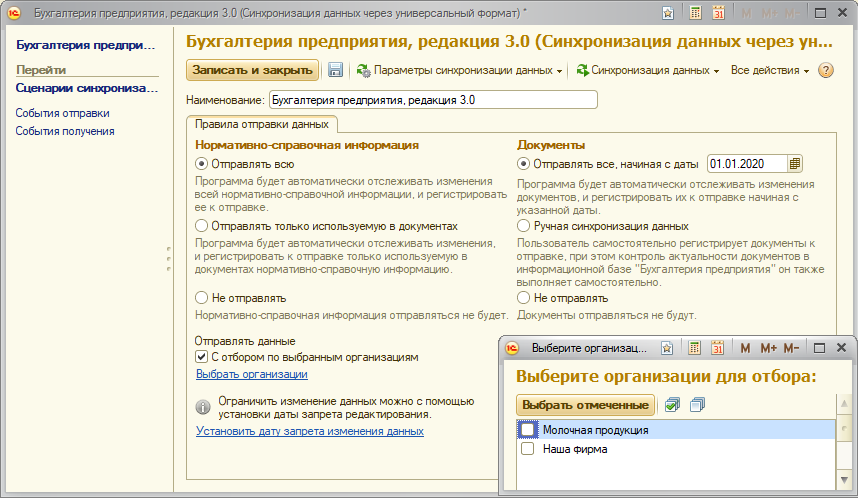Click the save diskette icon in toolbar
858x498 pixels.
click(335, 70)
